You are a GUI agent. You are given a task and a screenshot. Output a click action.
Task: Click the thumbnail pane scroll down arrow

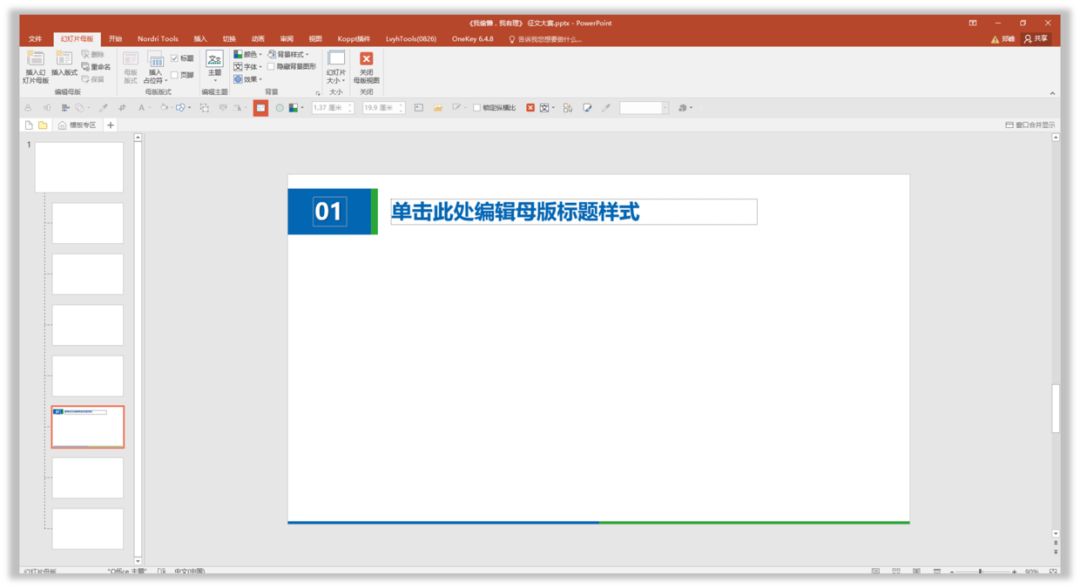138,561
